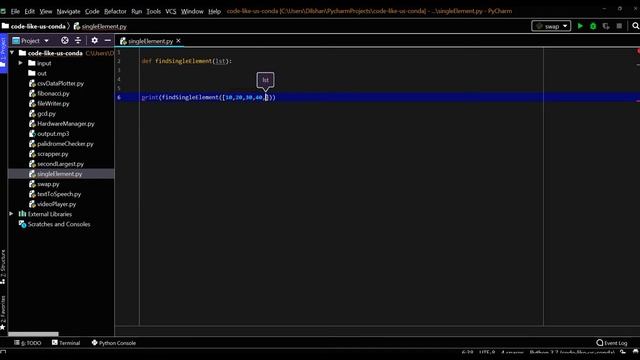Expand External Libraries node
This screenshot has height=360, width=640.
click(x=11, y=214)
